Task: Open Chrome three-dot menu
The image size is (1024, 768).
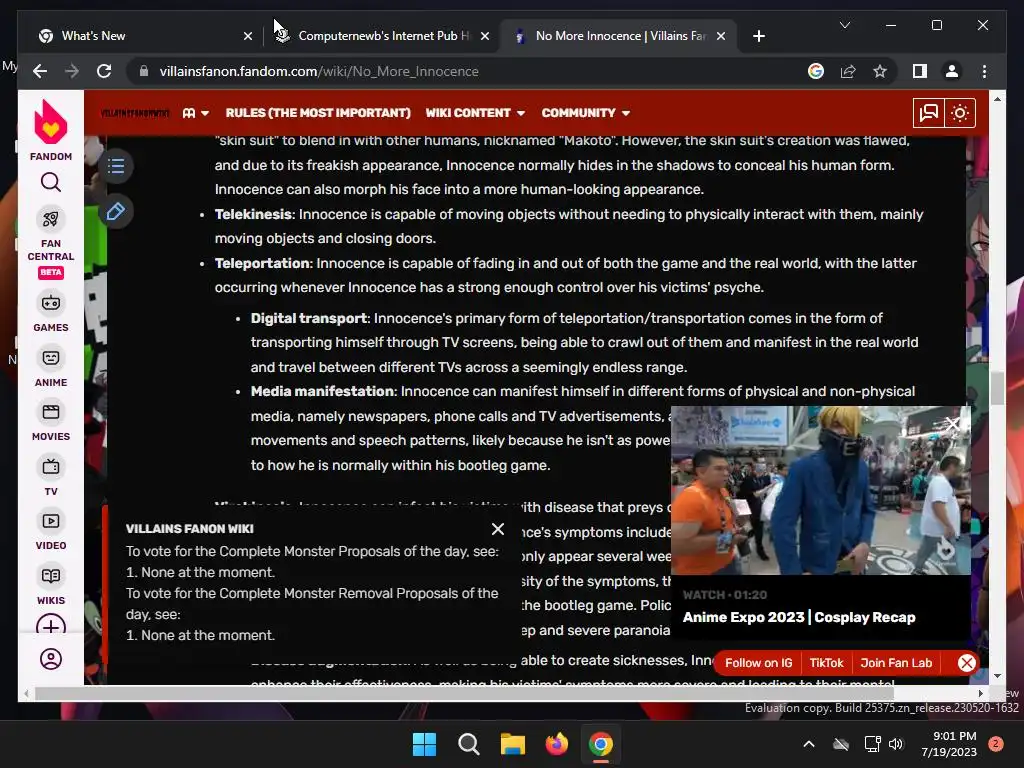Action: point(984,71)
